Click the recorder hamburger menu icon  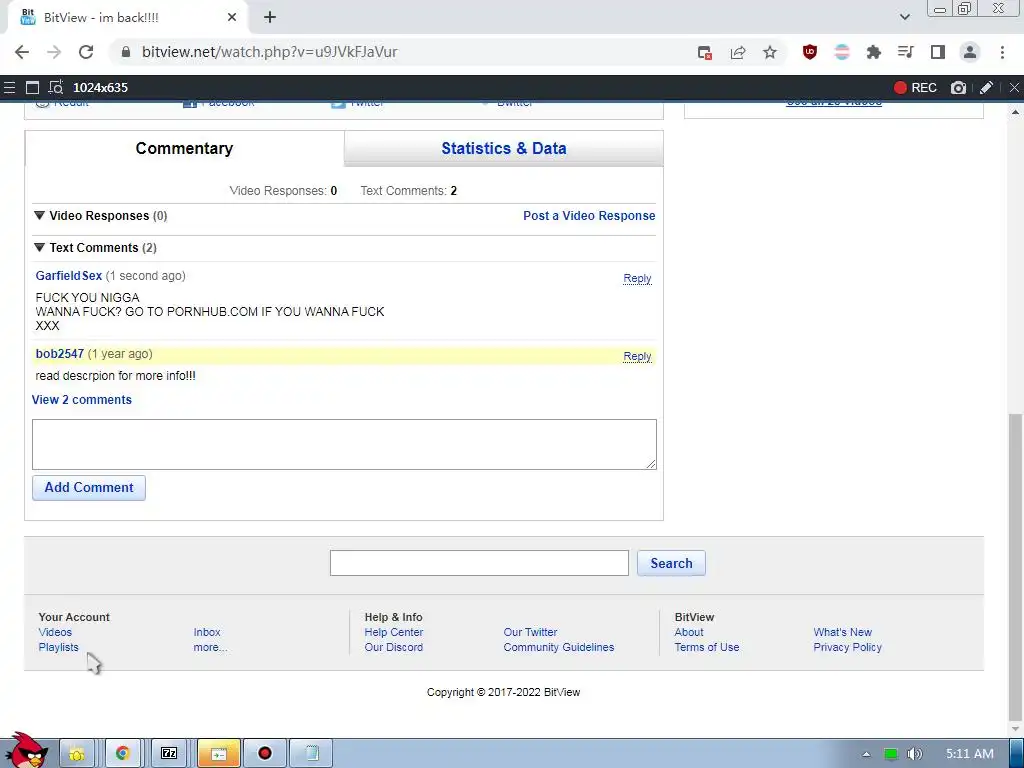[x=9, y=88]
